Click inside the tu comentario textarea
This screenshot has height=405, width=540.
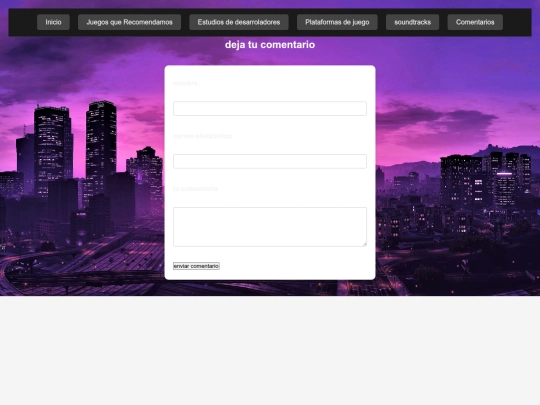pyautogui.click(x=270, y=227)
